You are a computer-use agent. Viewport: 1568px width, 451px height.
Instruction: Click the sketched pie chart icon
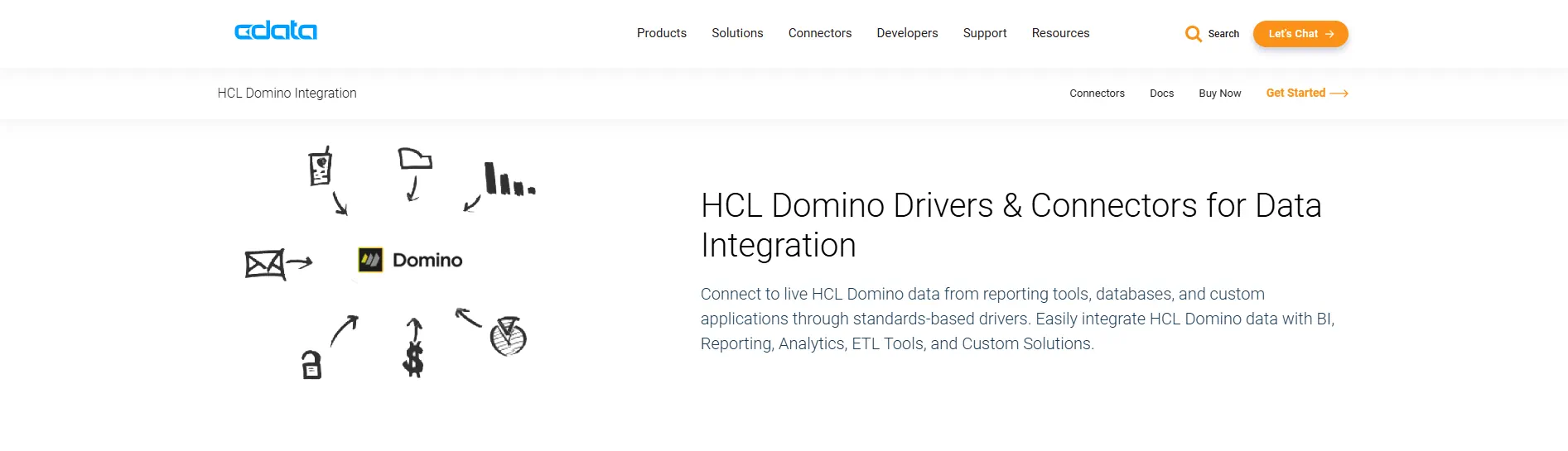coord(508,336)
